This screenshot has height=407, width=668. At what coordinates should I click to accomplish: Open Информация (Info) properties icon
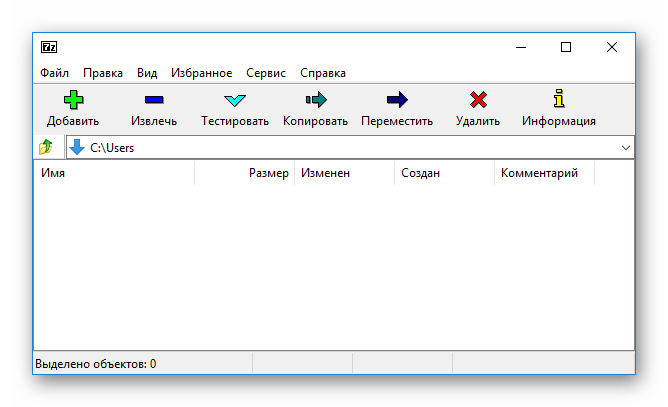559,99
